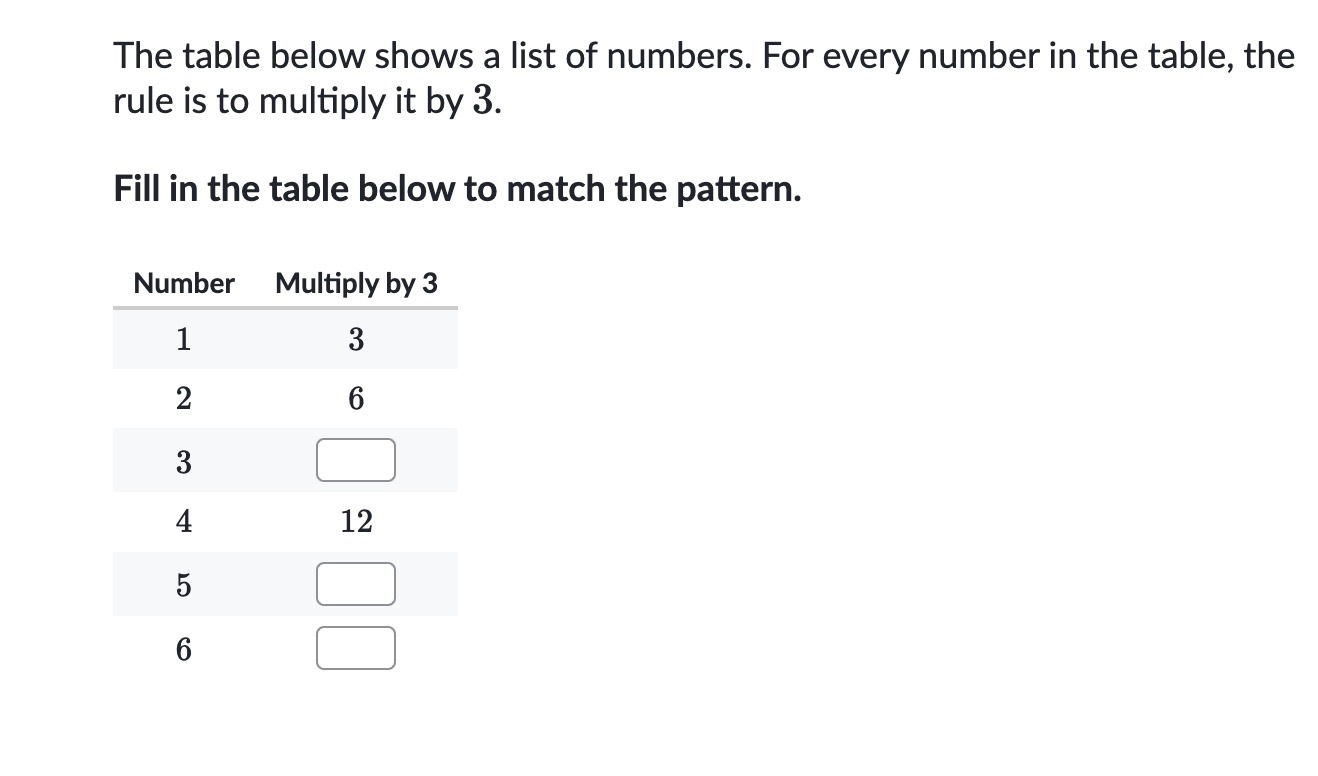
Task: Click the answer box beside number 5
Action: pyautogui.click(x=356, y=584)
